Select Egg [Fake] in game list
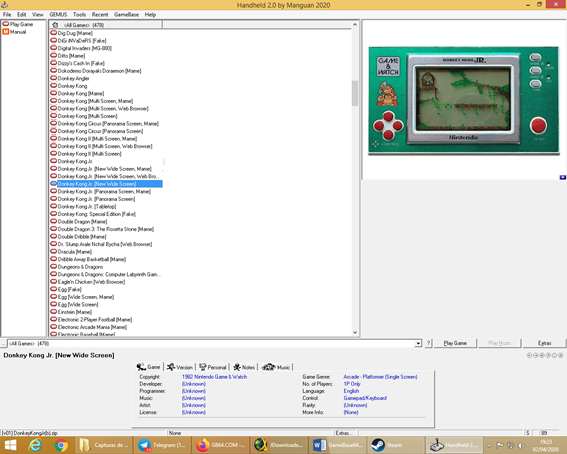Viewport: 567px width, 454px height. [70, 289]
